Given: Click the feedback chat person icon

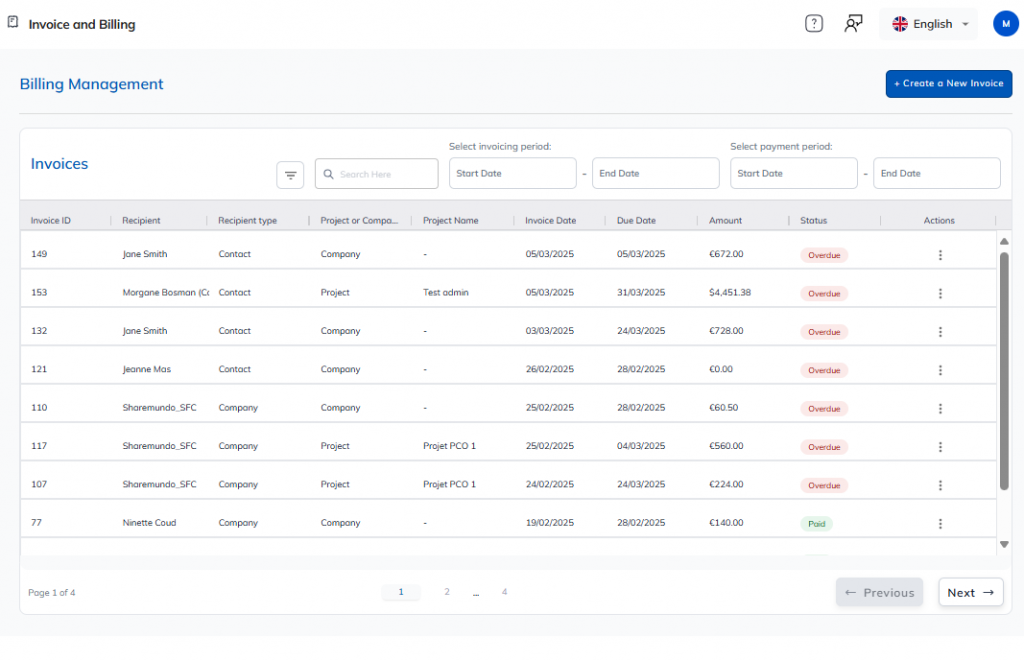Looking at the screenshot, I should tap(853, 24).
